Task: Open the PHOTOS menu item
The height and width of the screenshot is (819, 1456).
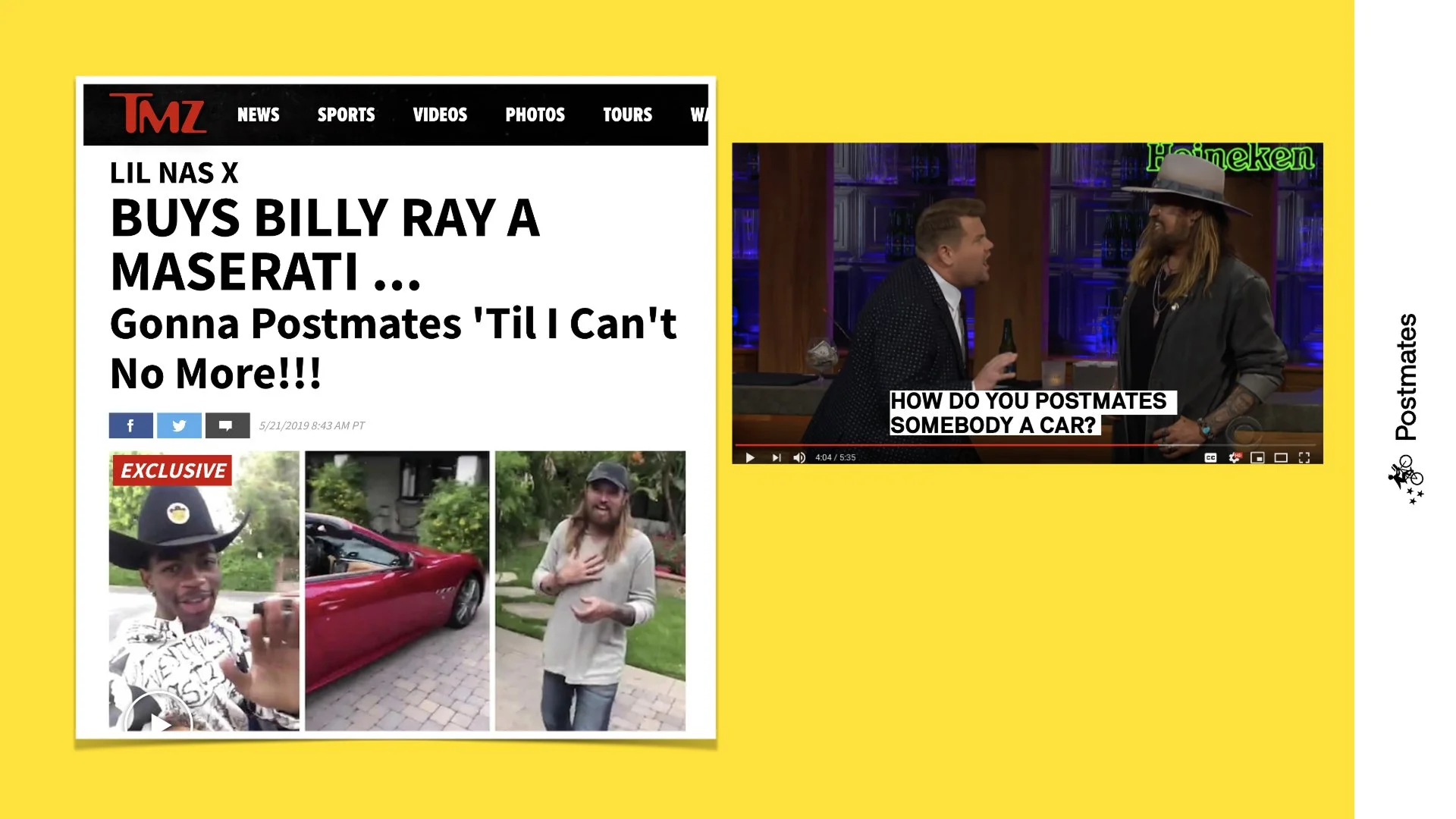Action: [535, 115]
